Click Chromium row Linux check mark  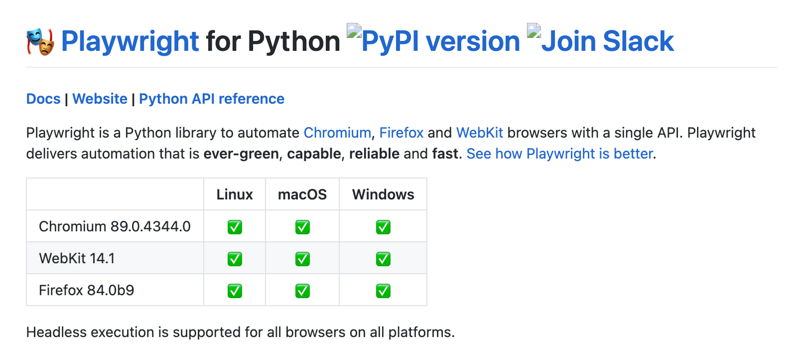(235, 227)
